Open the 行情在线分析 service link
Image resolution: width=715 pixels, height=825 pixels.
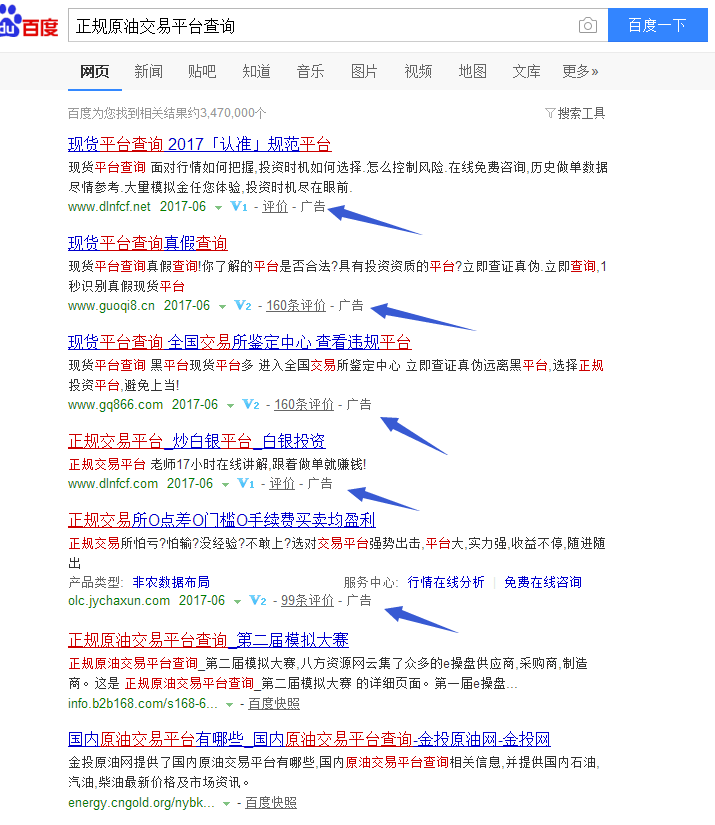446,582
